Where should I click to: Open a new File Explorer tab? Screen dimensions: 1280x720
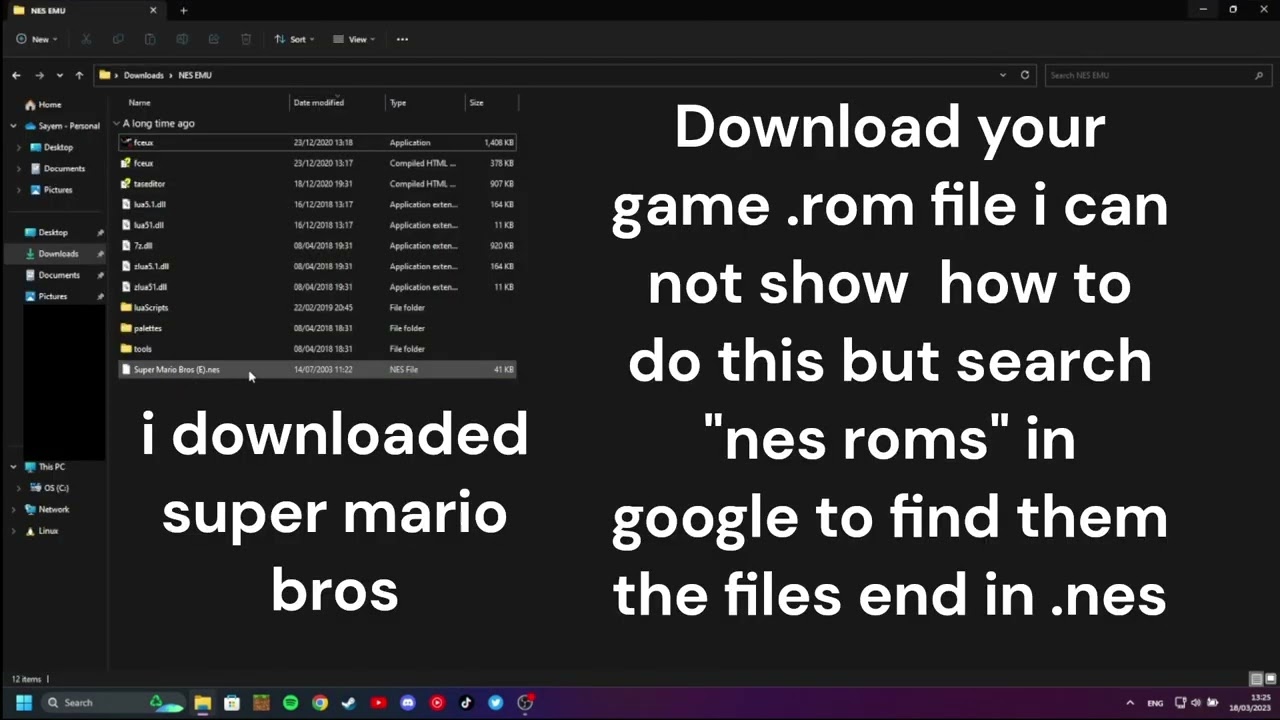point(183,10)
